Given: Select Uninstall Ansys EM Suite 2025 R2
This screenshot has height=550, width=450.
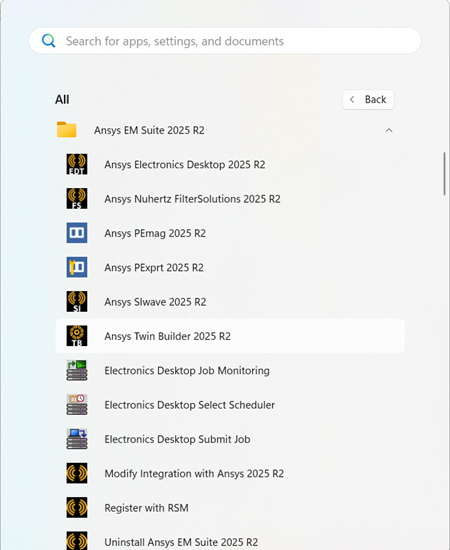Looking at the screenshot, I should coord(230,538).
